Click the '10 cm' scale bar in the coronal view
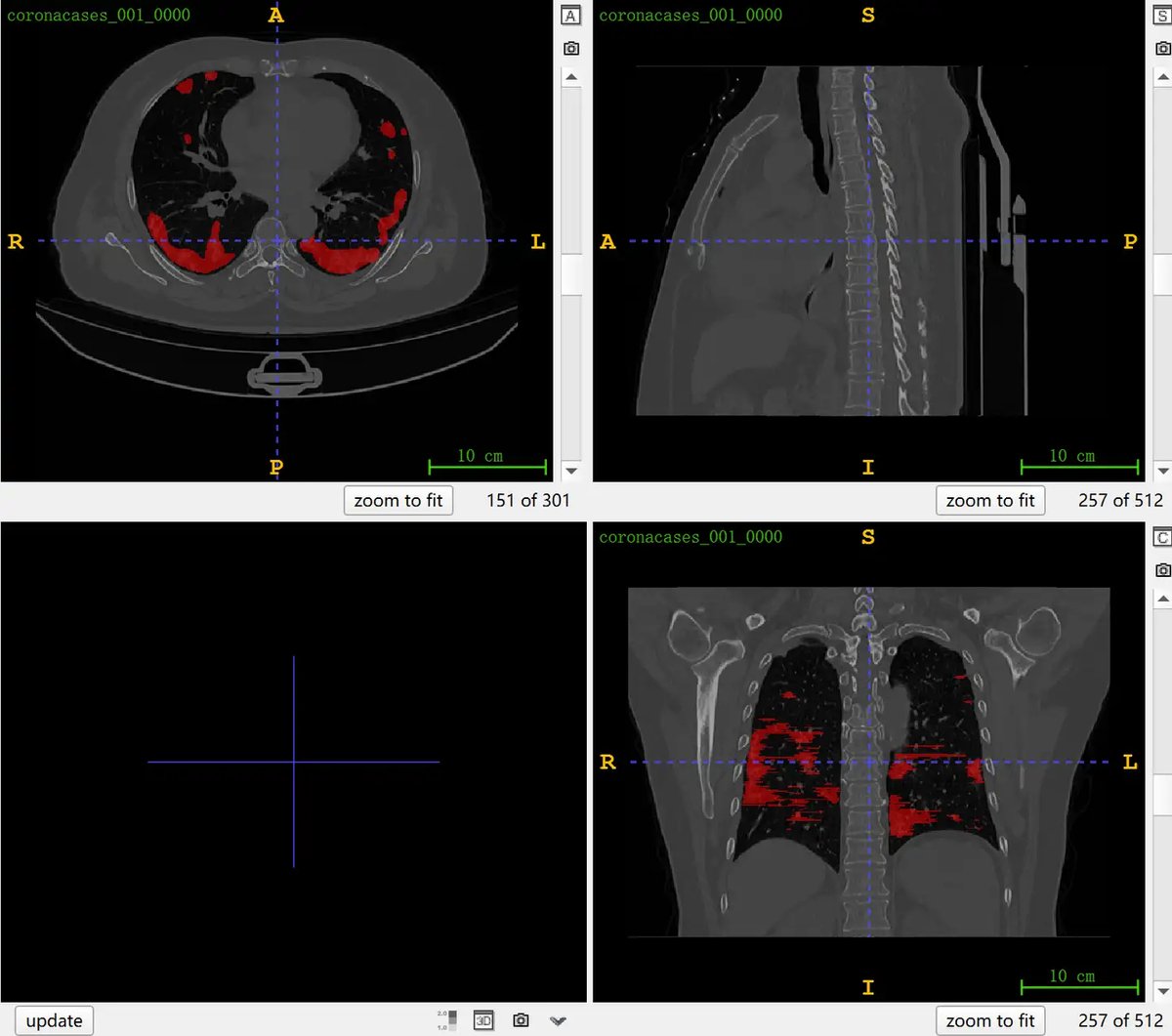The width and height of the screenshot is (1172, 1036). pos(1079,981)
